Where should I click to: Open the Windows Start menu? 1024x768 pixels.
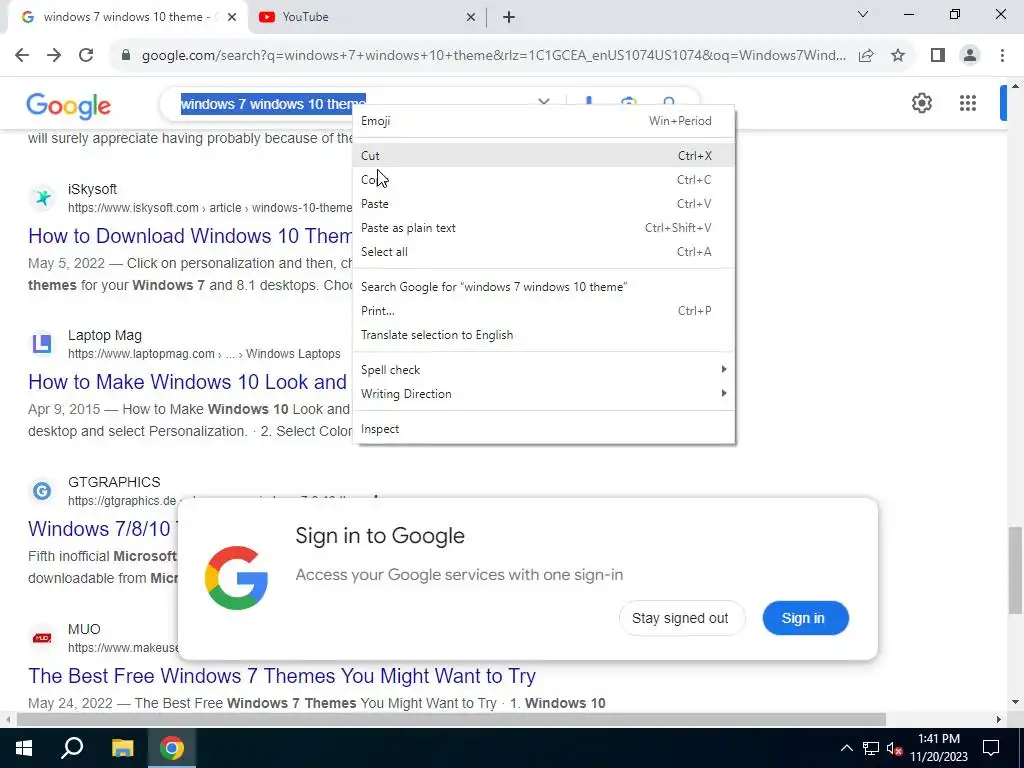[24, 748]
